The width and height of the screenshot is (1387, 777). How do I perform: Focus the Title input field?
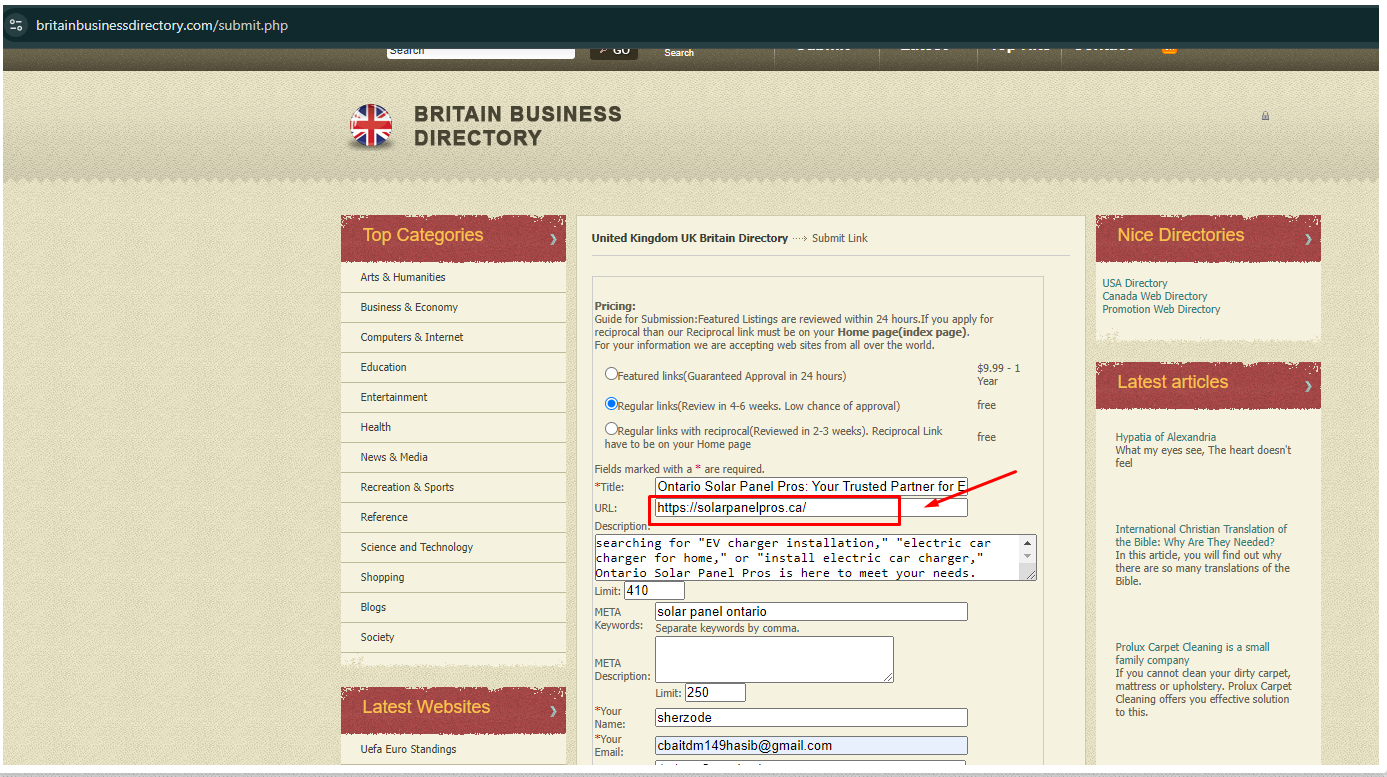(x=811, y=486)
